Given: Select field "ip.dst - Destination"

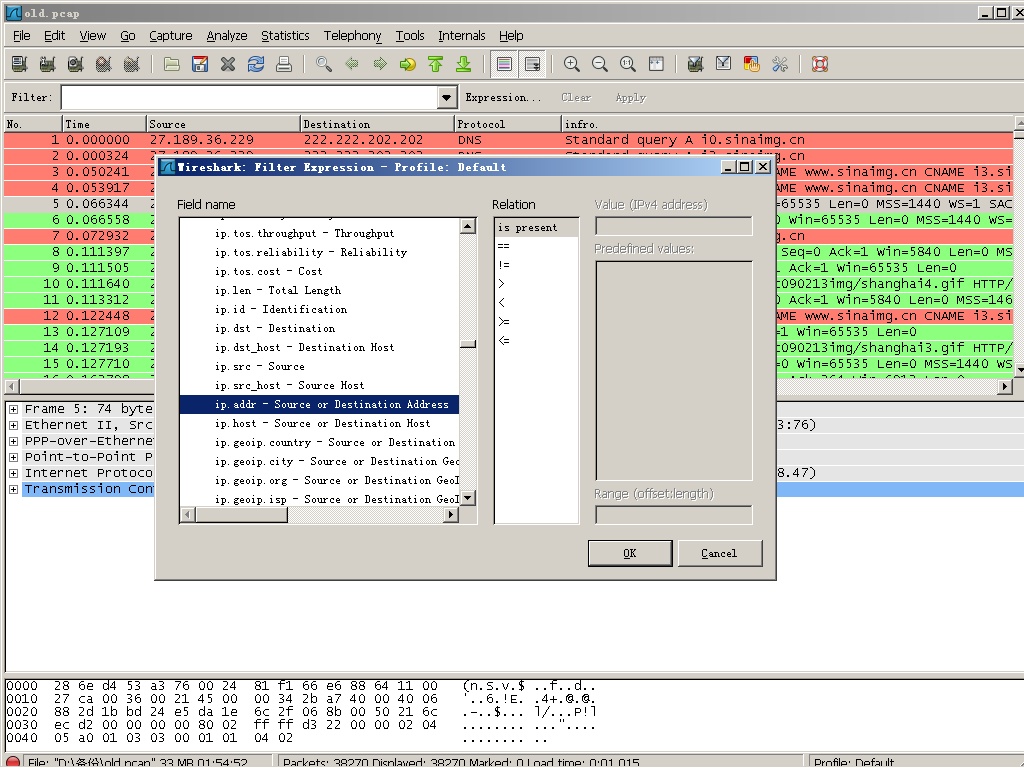Looking at the screenshot, I should (x=319, y=328).
